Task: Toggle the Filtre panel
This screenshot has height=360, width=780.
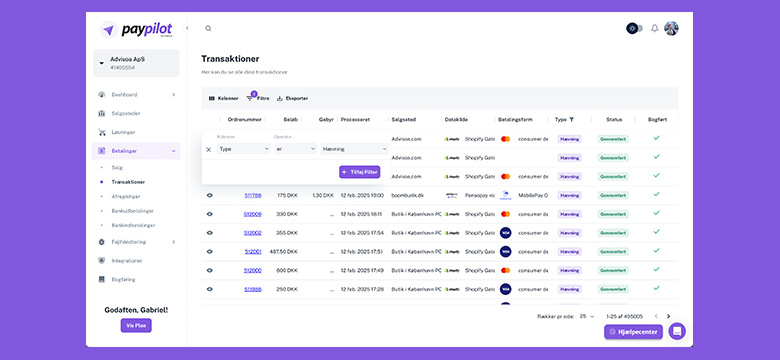Action: (x=258, y=98)
